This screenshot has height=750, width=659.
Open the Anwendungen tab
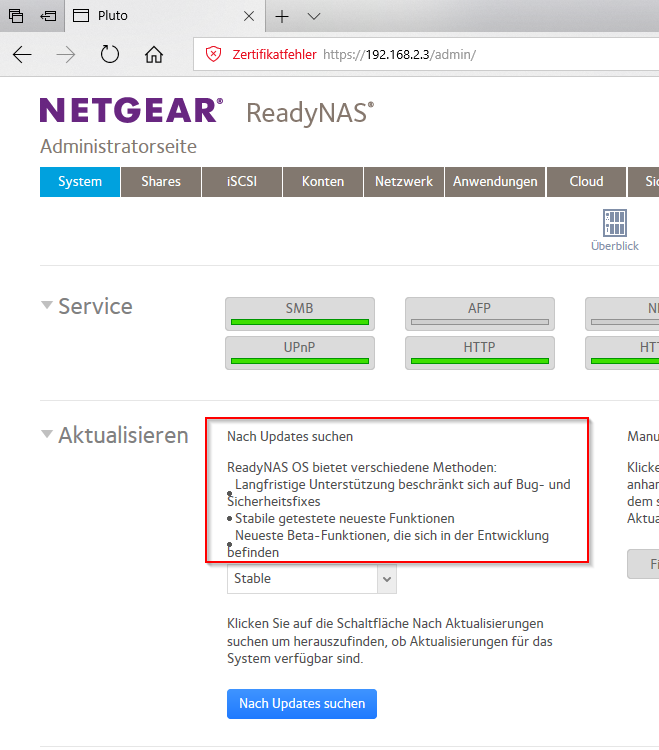pos(495,182)
